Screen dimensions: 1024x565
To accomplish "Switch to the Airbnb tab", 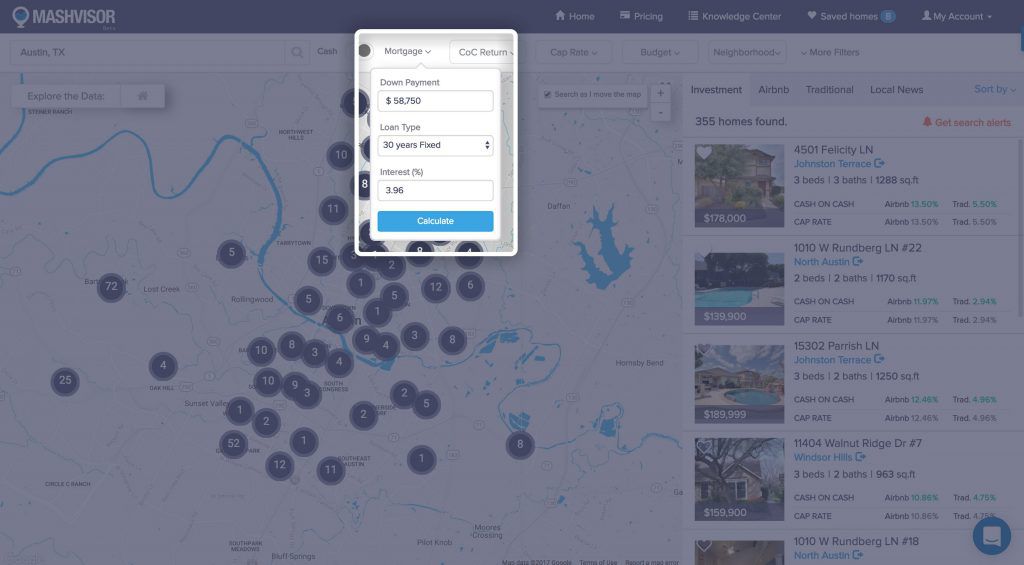I will tap(773, 89).
